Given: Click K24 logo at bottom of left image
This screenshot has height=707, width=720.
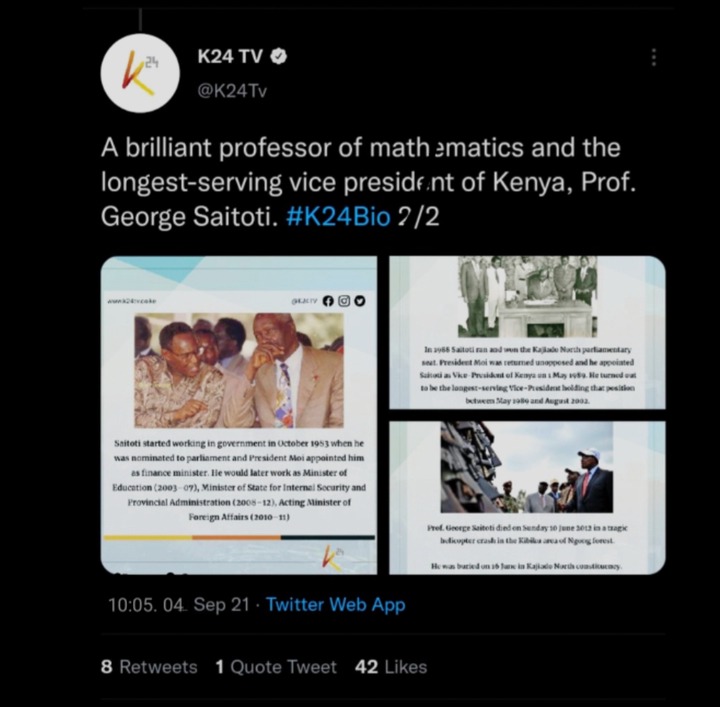Looking at the screenshot, I should (333, 557).
